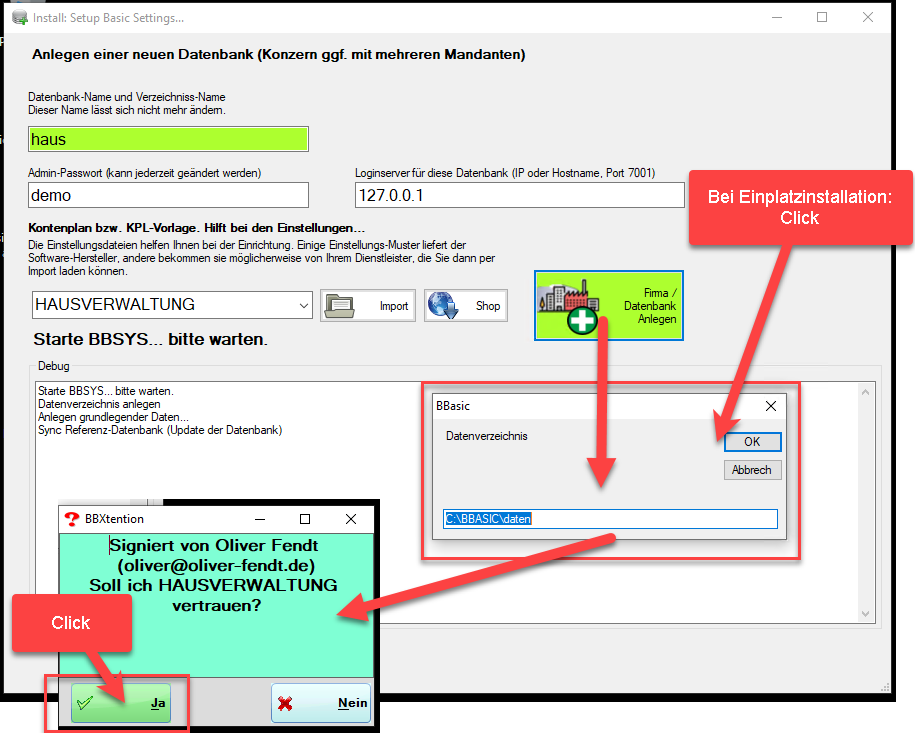Close the BBXtention window
The image size is (915, 733).
click(351, 519)
